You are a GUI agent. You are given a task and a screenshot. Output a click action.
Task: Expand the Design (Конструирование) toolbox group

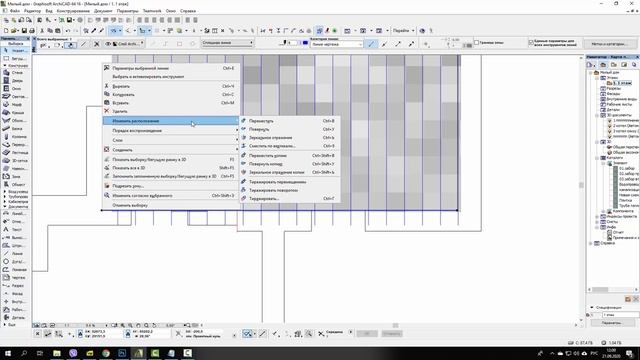(16, 65)
